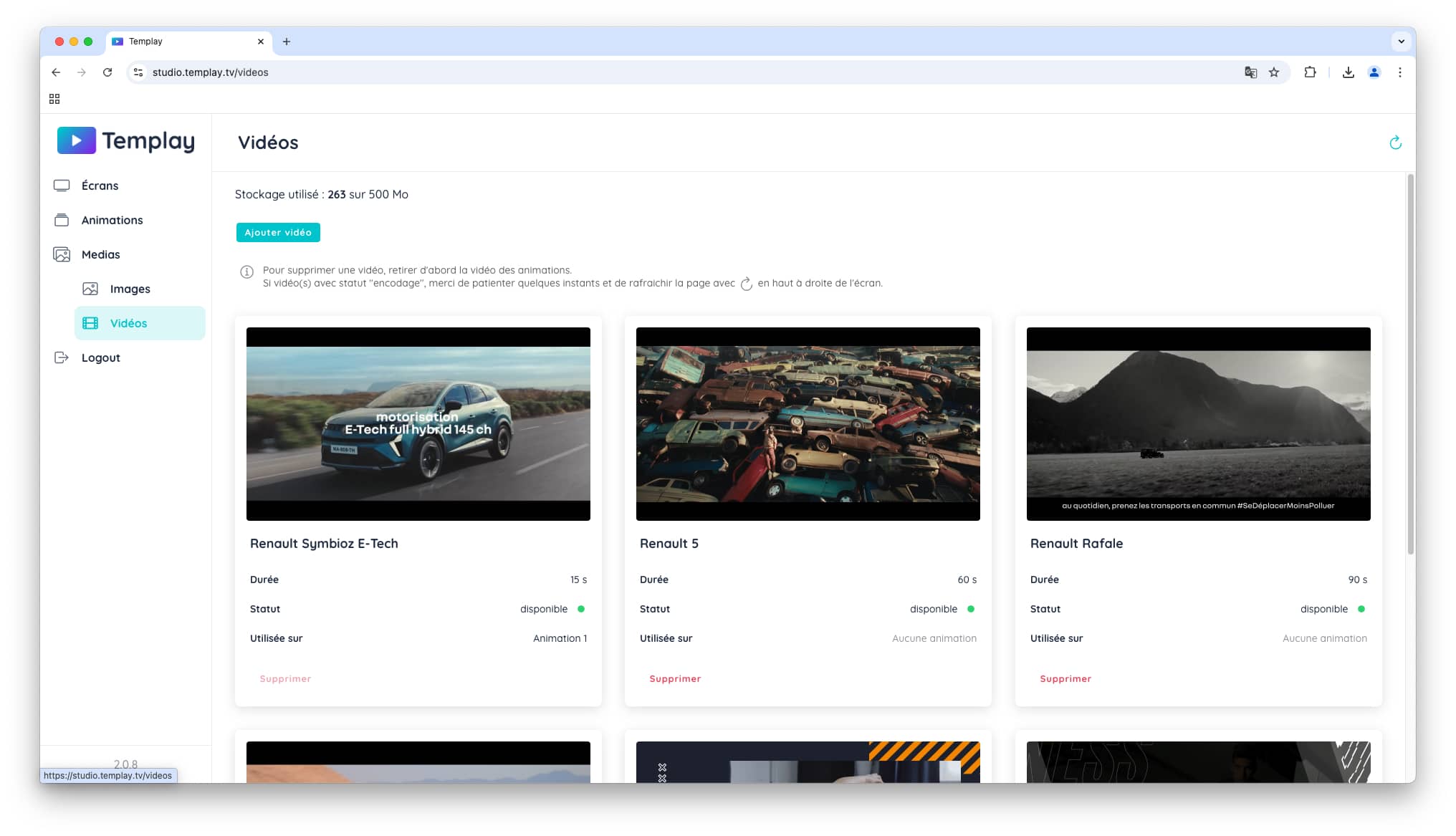Click the Vidéos film icon

tap(90, 323)
